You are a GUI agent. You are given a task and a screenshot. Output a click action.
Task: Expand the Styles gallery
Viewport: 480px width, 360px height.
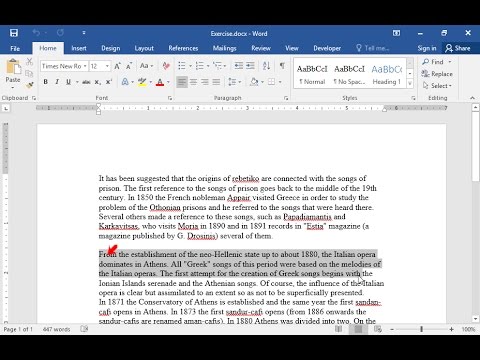coord(410,83)
